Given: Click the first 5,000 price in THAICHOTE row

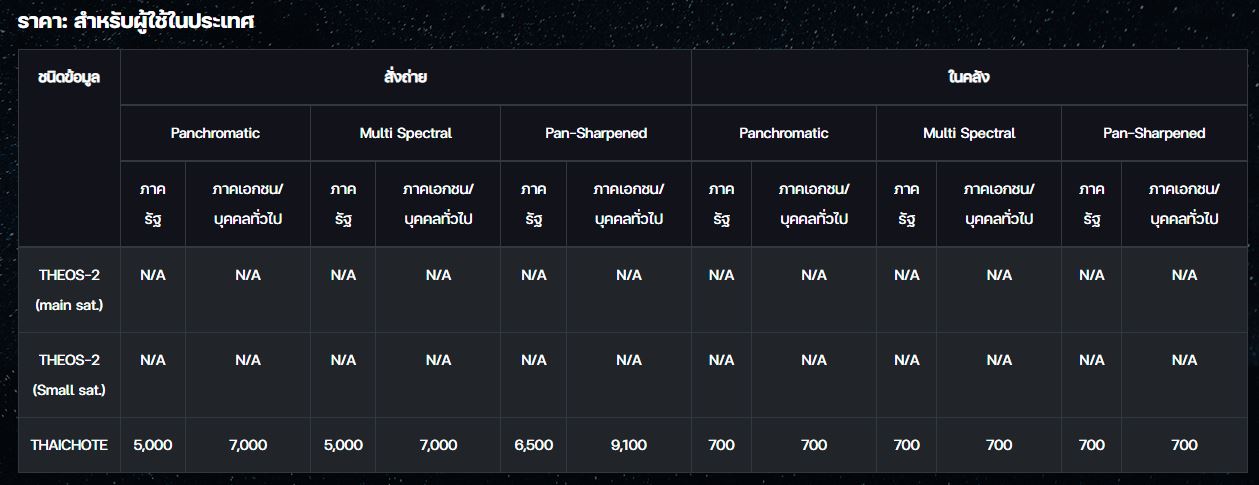Looking at the screenshot, I should point(153,445).
